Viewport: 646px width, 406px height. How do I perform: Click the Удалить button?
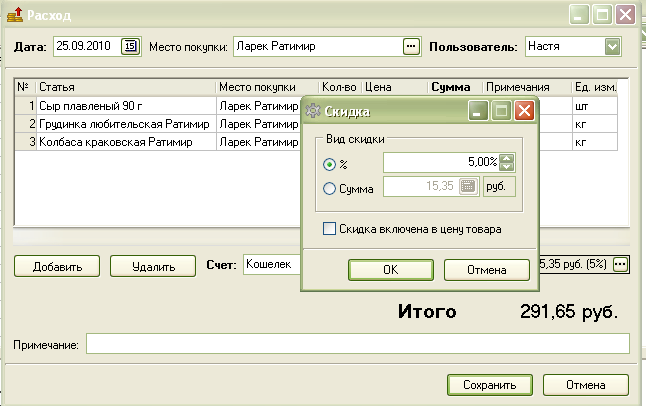pyautogui.click(x=153, y=266)
